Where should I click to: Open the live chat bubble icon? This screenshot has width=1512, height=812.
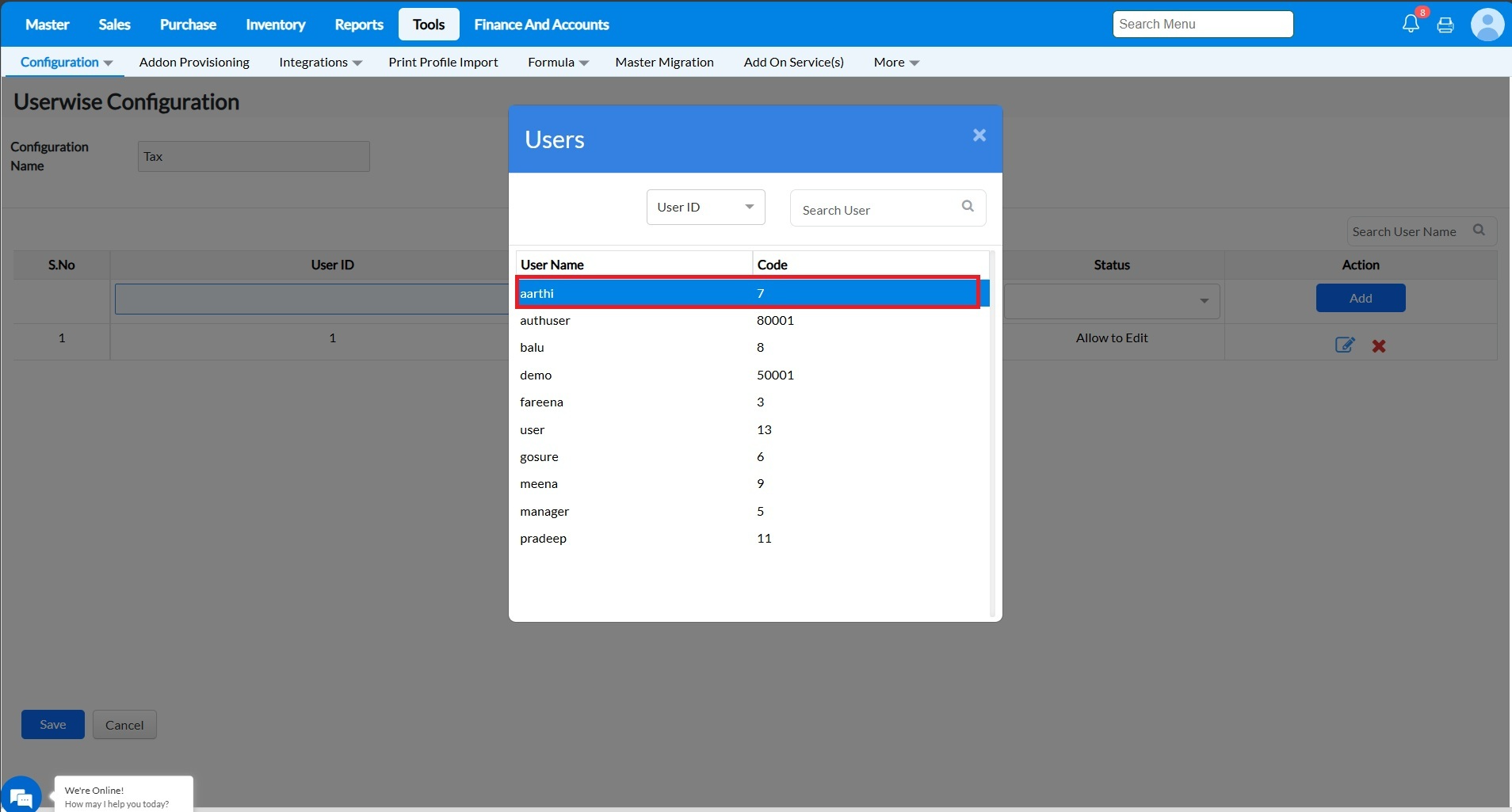(x=21, y=795)
